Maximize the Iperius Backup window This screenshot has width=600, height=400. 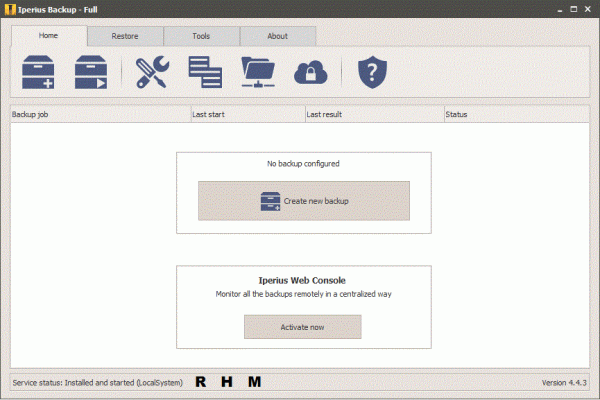[574, 9]
